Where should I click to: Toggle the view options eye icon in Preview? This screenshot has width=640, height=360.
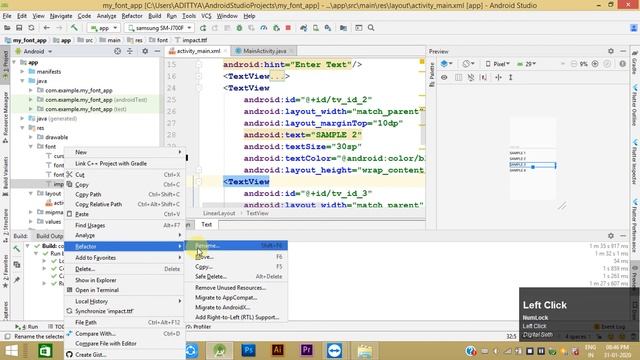(444, 77)
